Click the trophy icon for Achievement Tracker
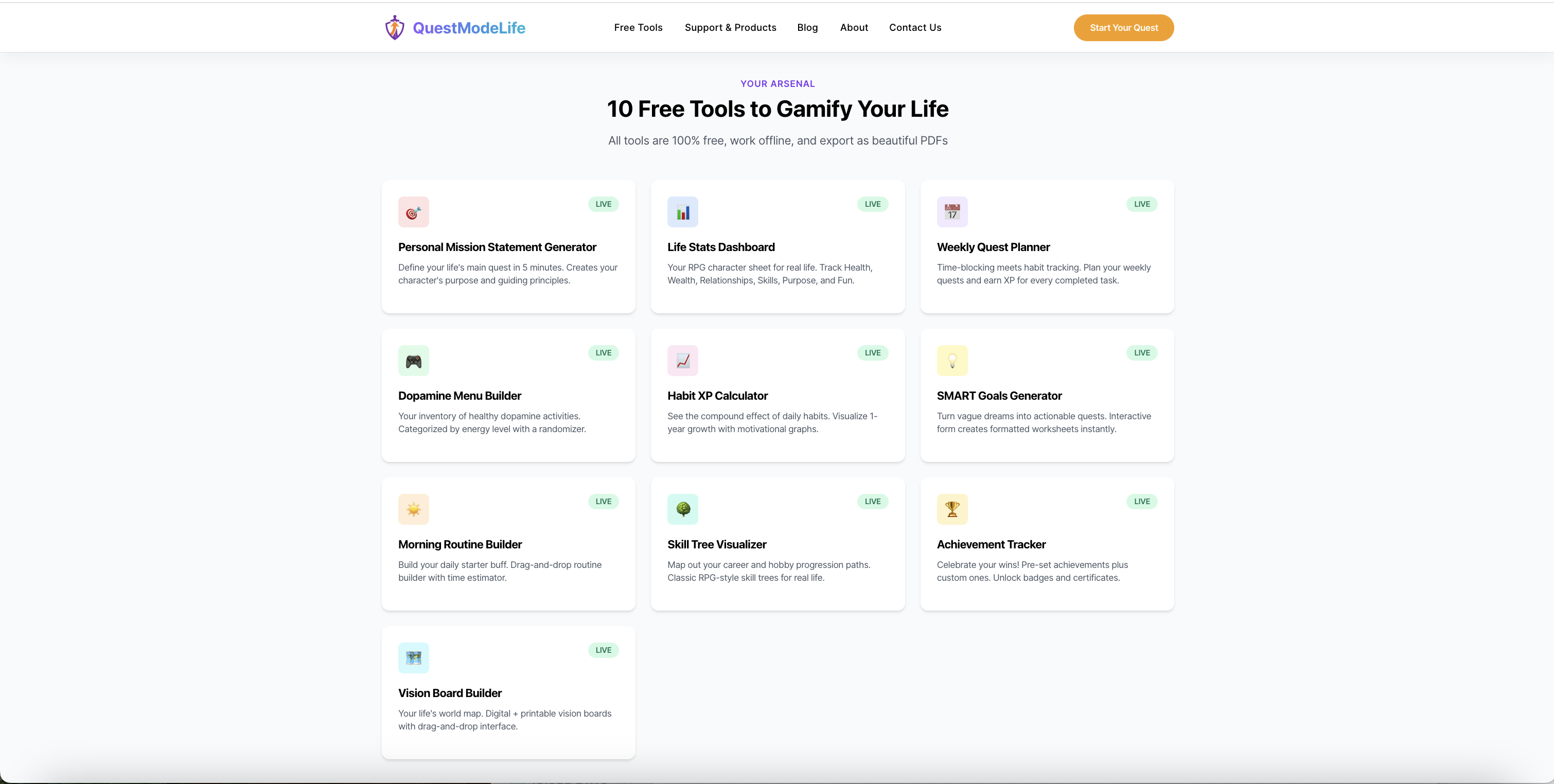The image size is (1554, 784). pos(952,509)
